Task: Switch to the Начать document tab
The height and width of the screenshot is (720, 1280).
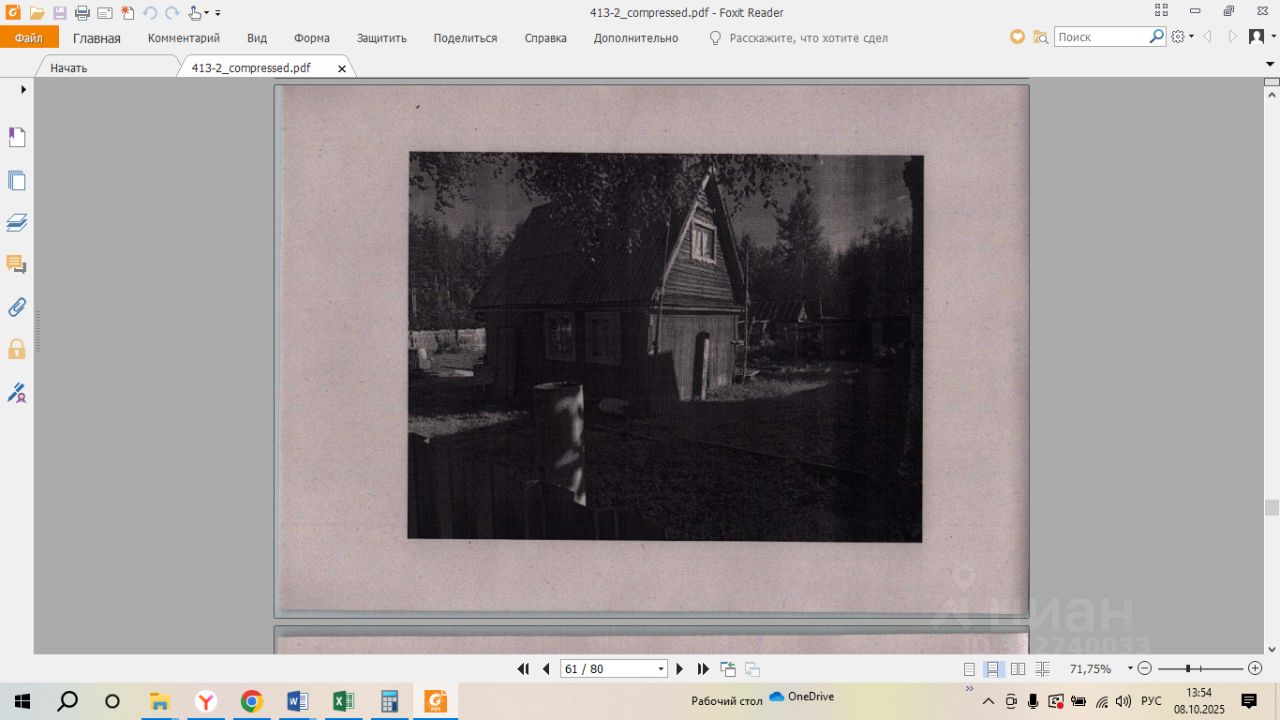Action: coord(69,68)
